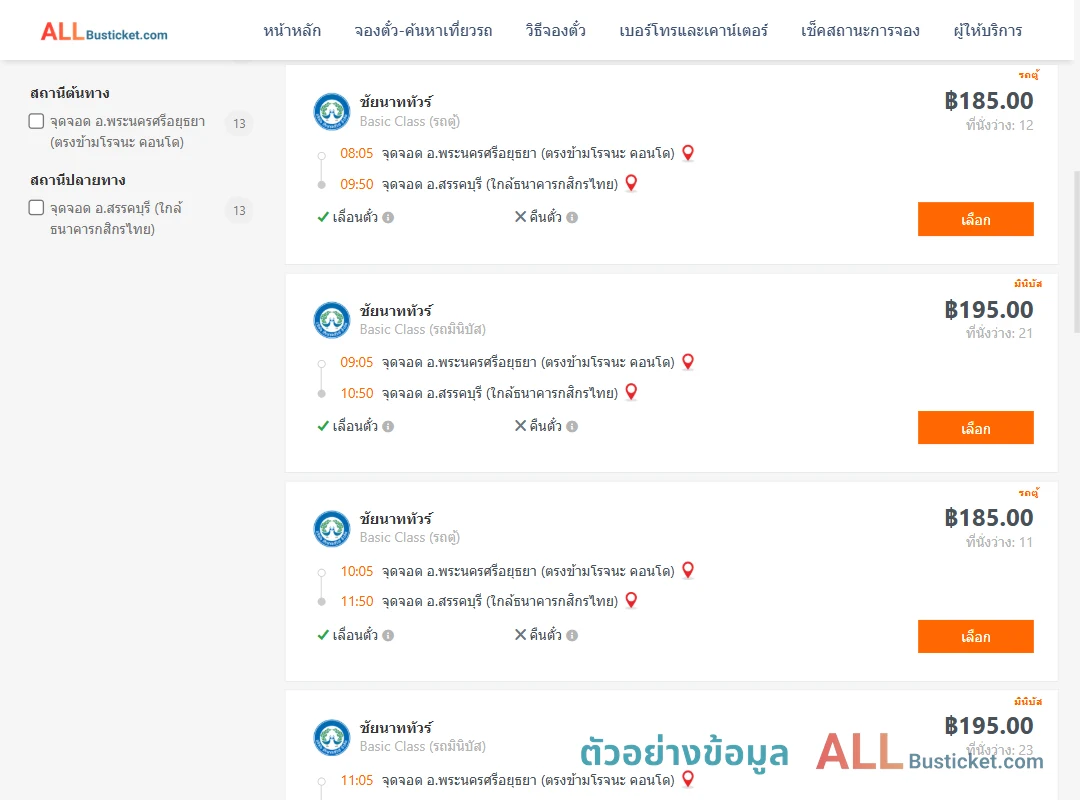This screenshot has width=1080, height=800.
Task: Select the 08:05 trip with เลือก button
Action: coord(975,219)
